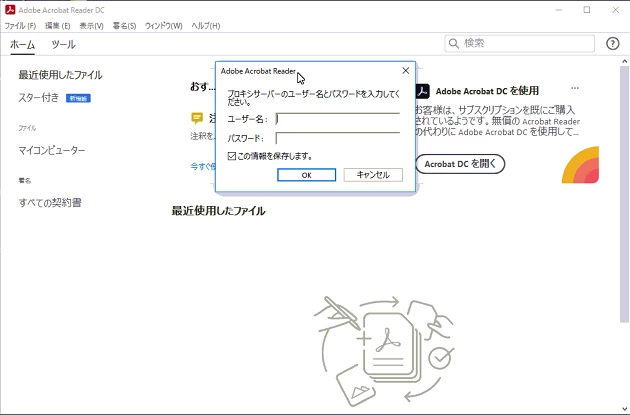
Task: Confirm the dialog with OK button
Action: (x=307, y=175)
